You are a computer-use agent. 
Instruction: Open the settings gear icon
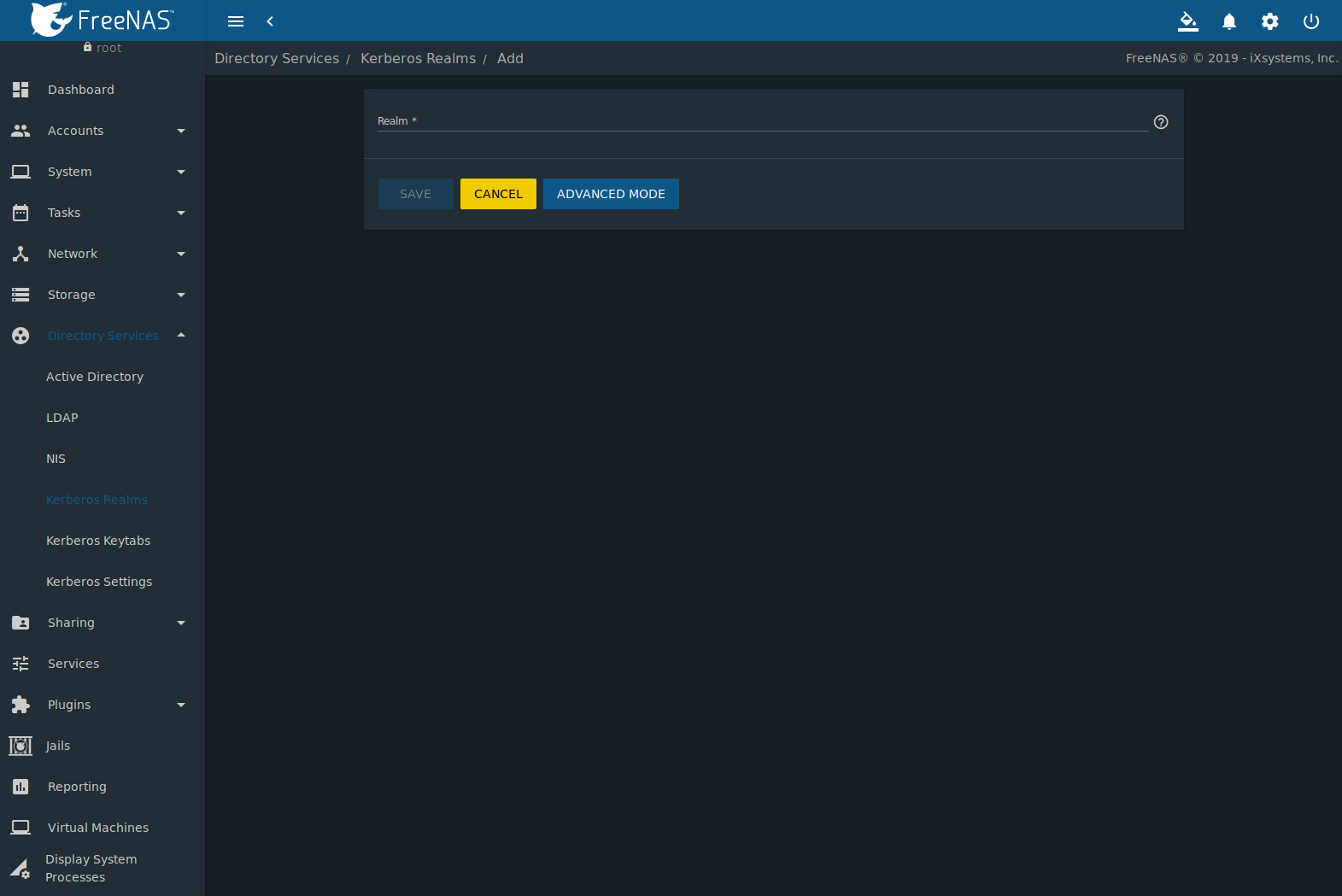click(1270, 21)
